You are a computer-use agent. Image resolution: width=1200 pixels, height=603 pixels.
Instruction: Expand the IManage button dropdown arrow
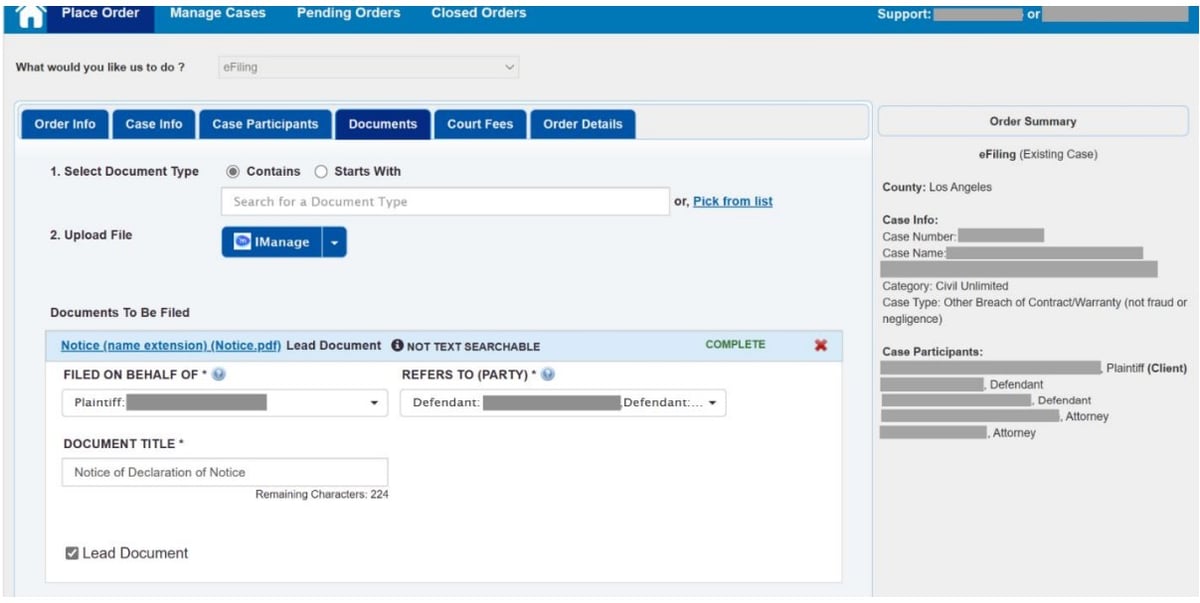pyautogui.click(x=332, y=241)
